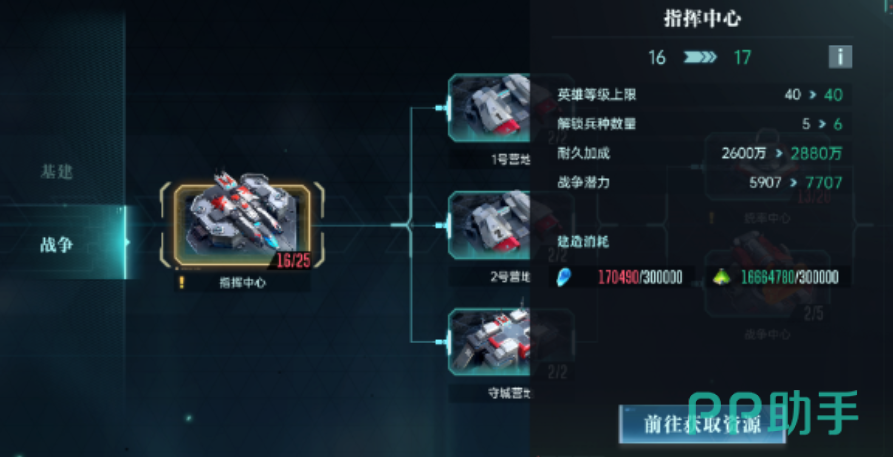The image size is (893, 457).
Task: Click the 前往获取资源 button
Action: (702, 425)
